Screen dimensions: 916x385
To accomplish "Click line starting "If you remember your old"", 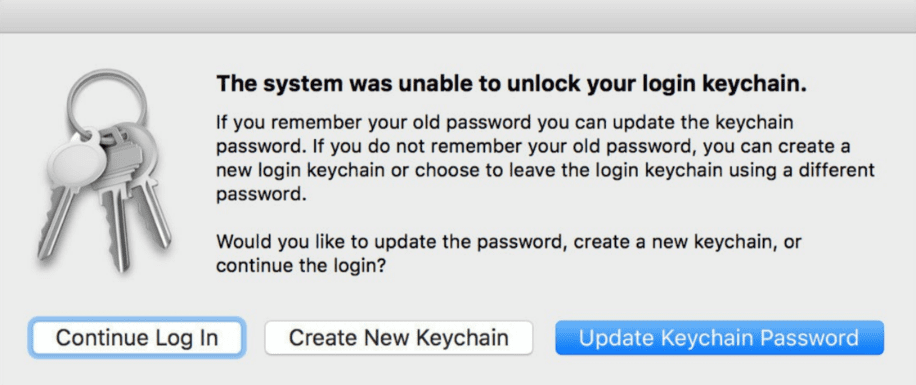I will (x=506, y=123).
